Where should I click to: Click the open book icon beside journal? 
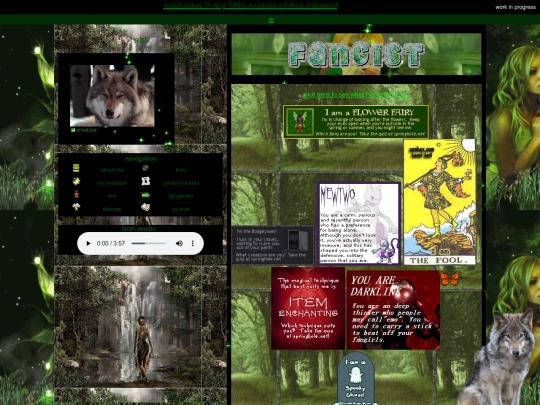pos(145,207)
